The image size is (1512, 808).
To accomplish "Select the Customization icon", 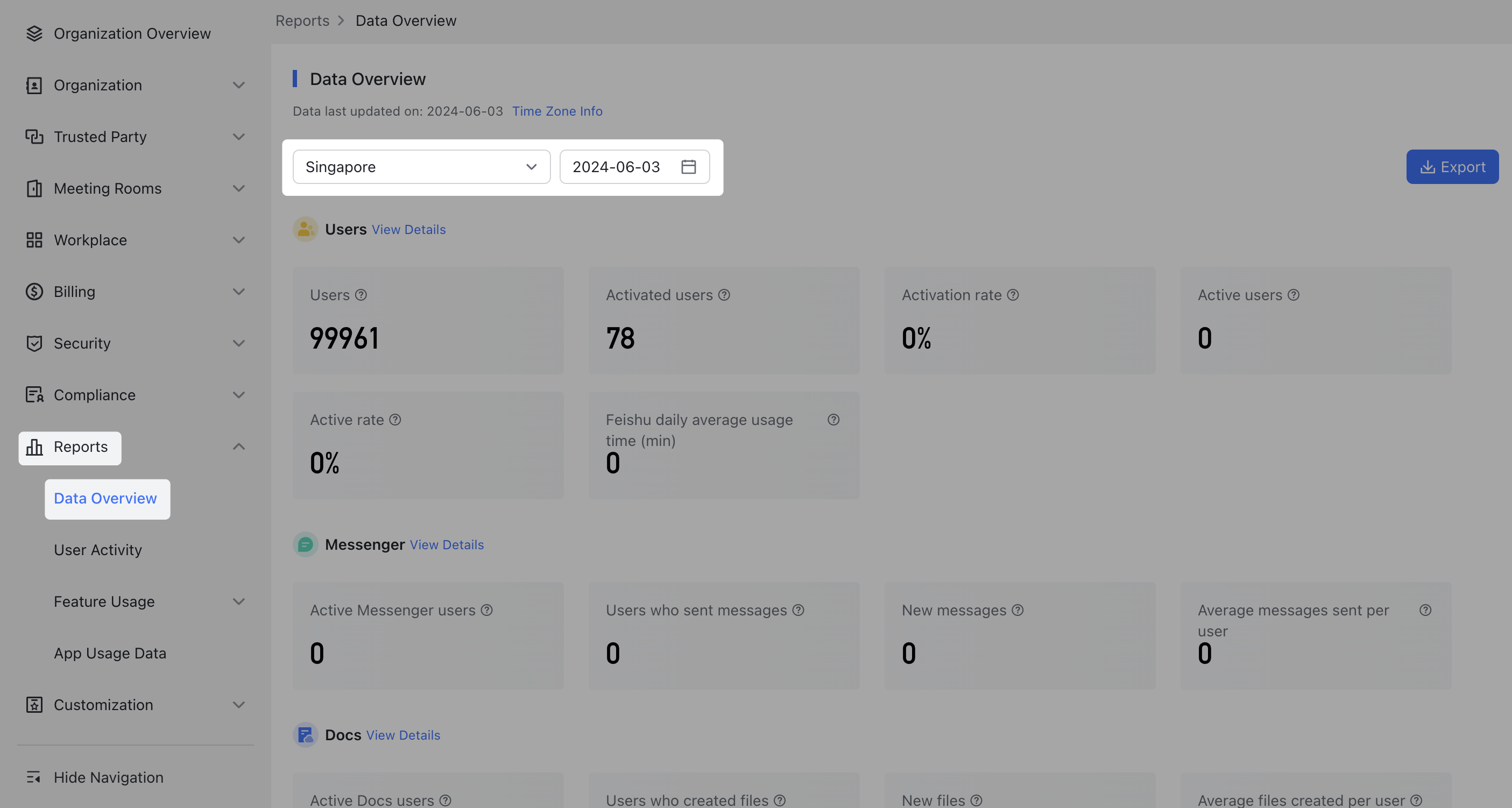I will (x=34, y=705).
